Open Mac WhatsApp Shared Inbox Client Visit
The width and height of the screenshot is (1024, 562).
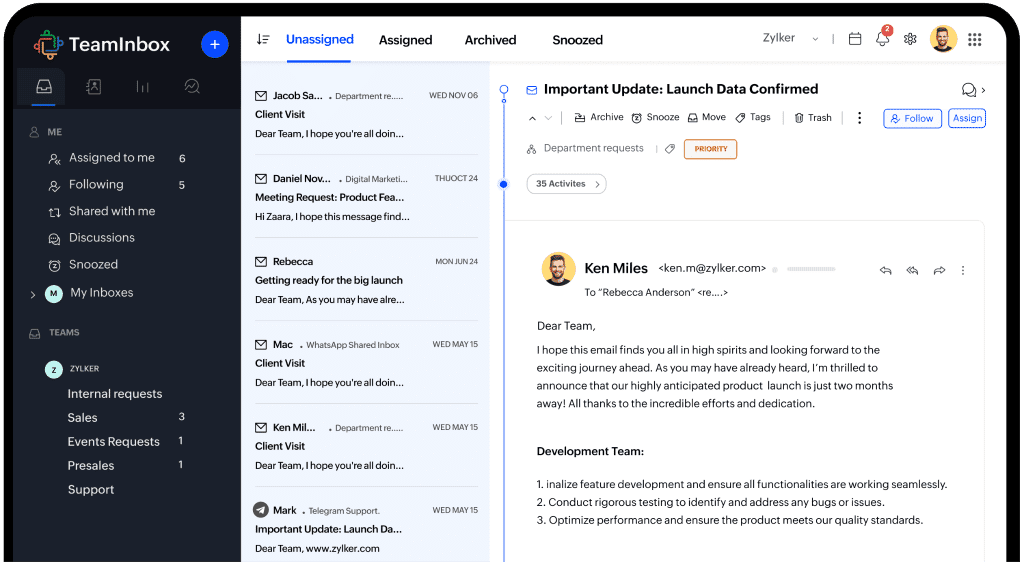tap(366, 363)
